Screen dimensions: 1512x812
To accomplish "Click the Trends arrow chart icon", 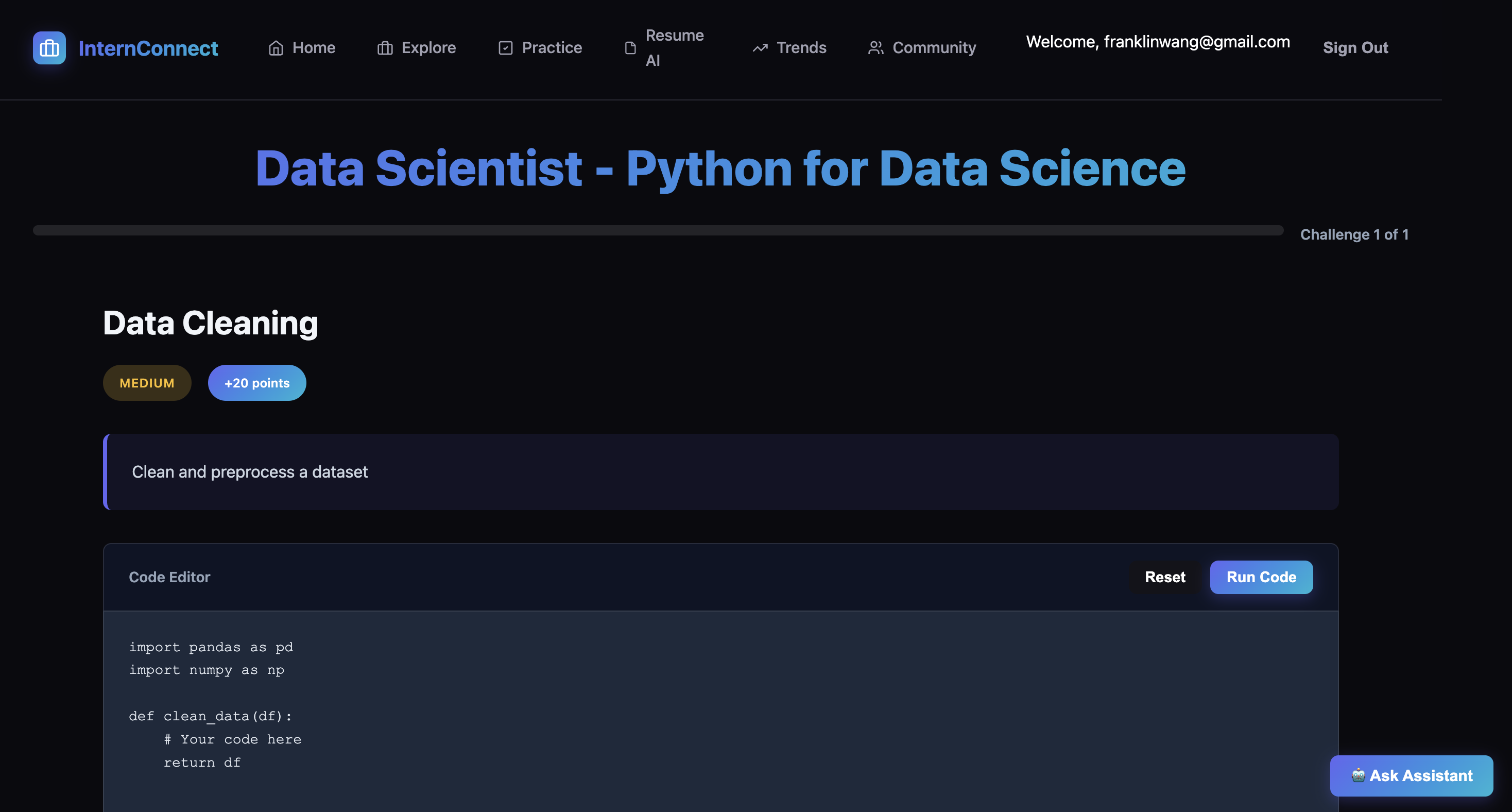I will (760, 47).
